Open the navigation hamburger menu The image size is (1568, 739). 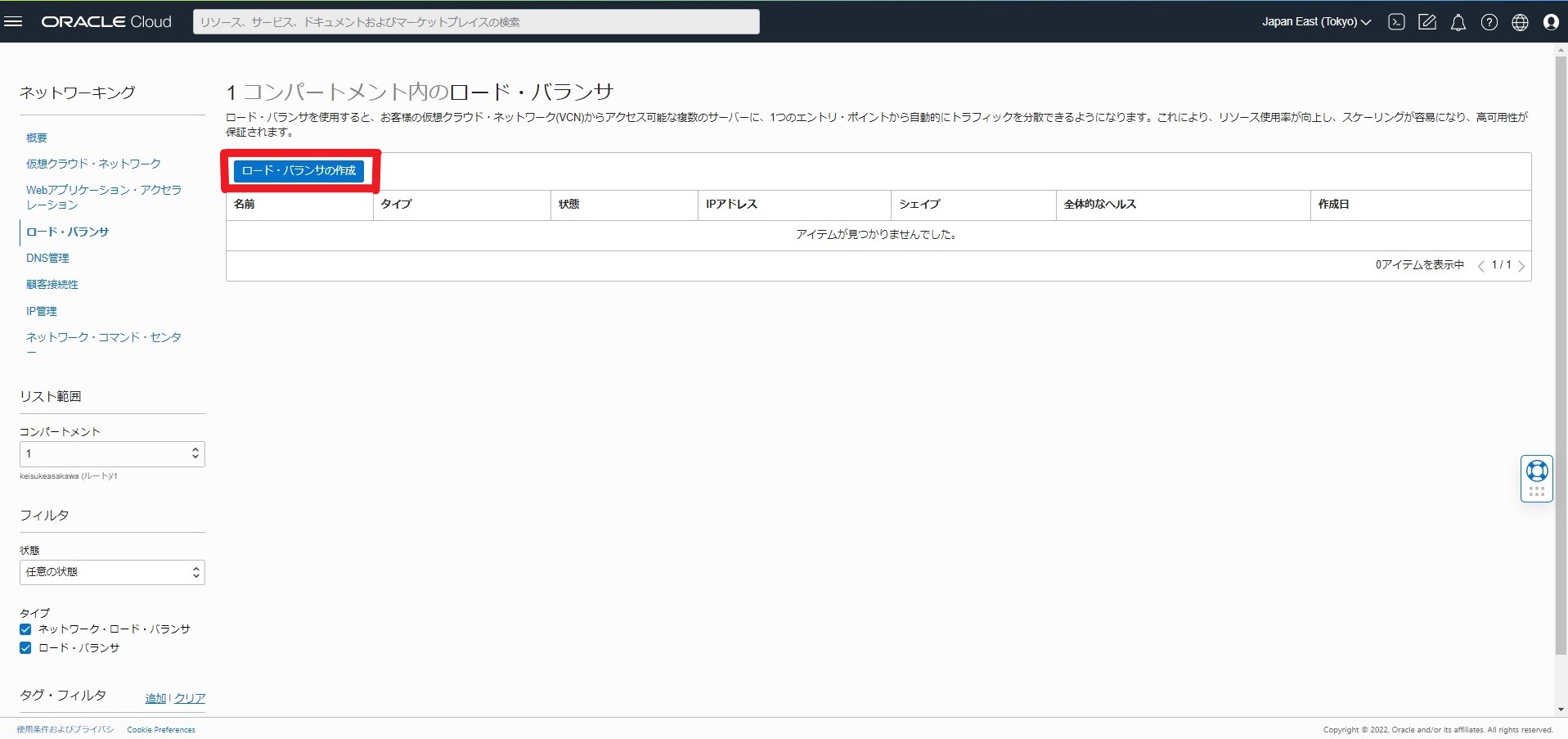[14, 21]
